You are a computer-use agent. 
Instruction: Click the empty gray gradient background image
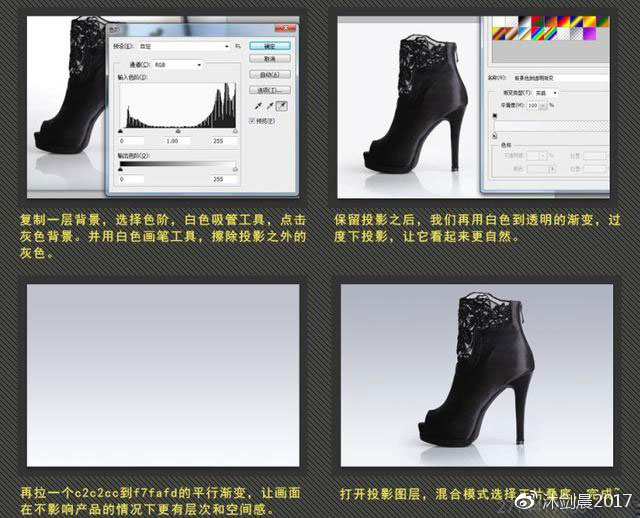point(163,376)
